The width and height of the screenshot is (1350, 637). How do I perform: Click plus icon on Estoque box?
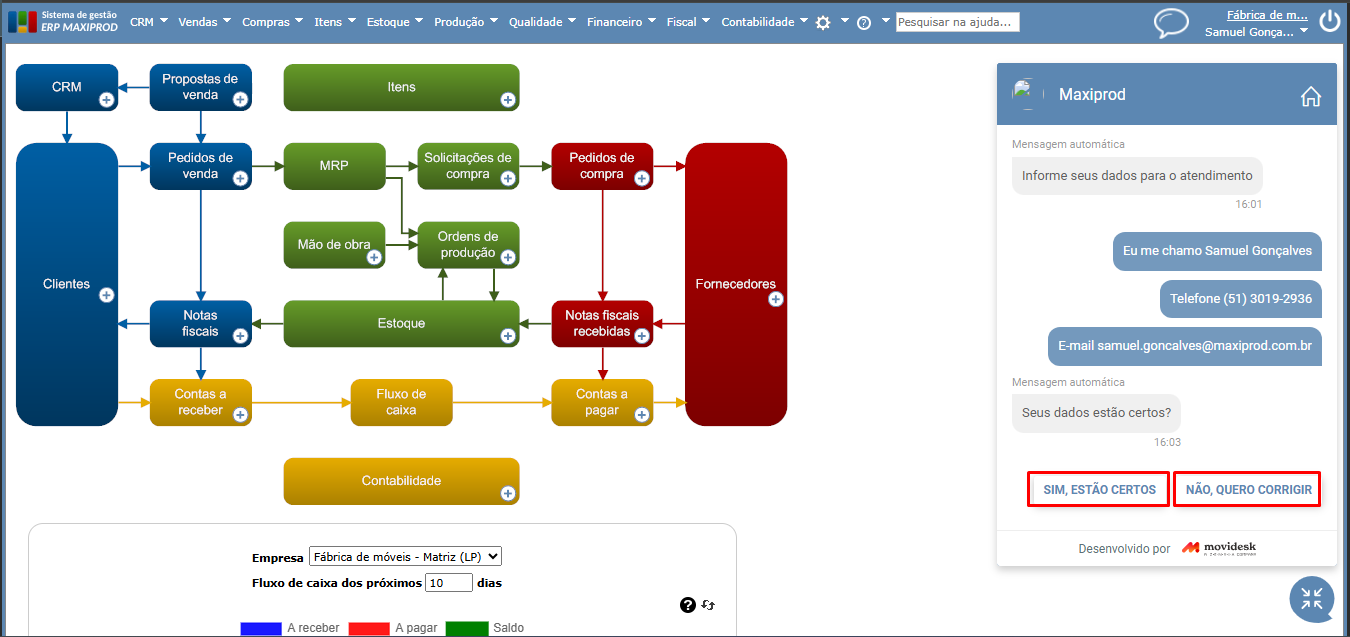(x=508, y=336)
